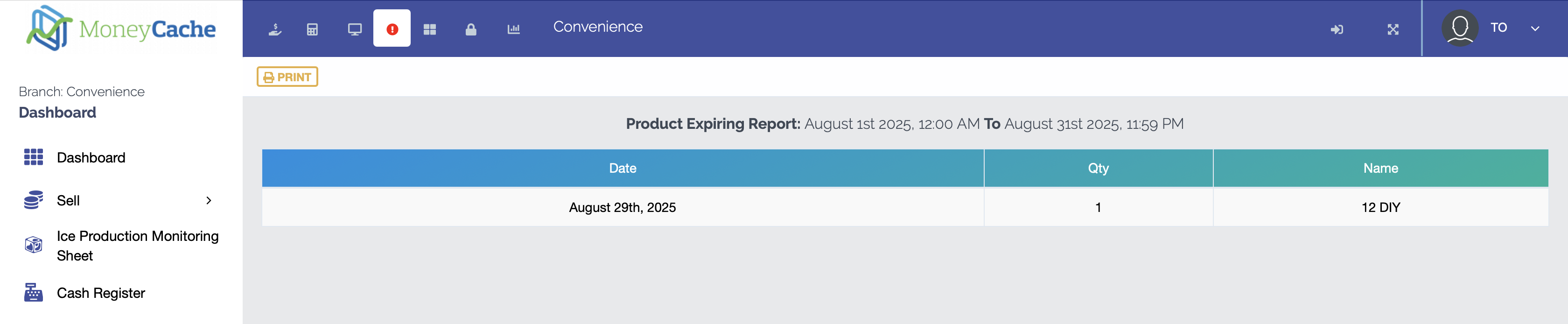Open the four-tile grid icon in top bar
The width and height of the screenshot is (1568, 324).
[430, 29]
